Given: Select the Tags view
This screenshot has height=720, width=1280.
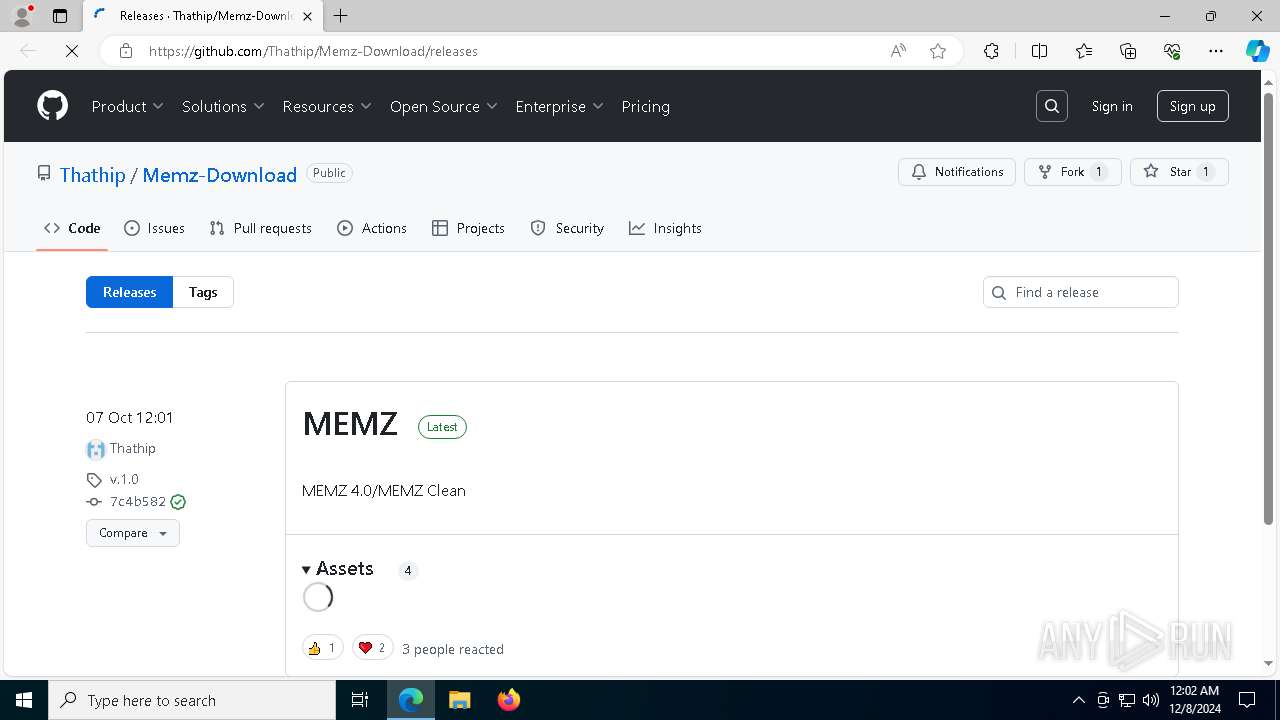Looking at the screenshot, I should coord(203,292).
